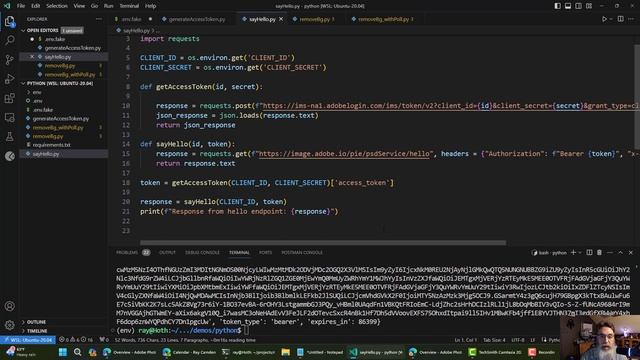This screenshot has width=640, height=360.
Task: Split the editor to the right
Action: coord(620,19)
